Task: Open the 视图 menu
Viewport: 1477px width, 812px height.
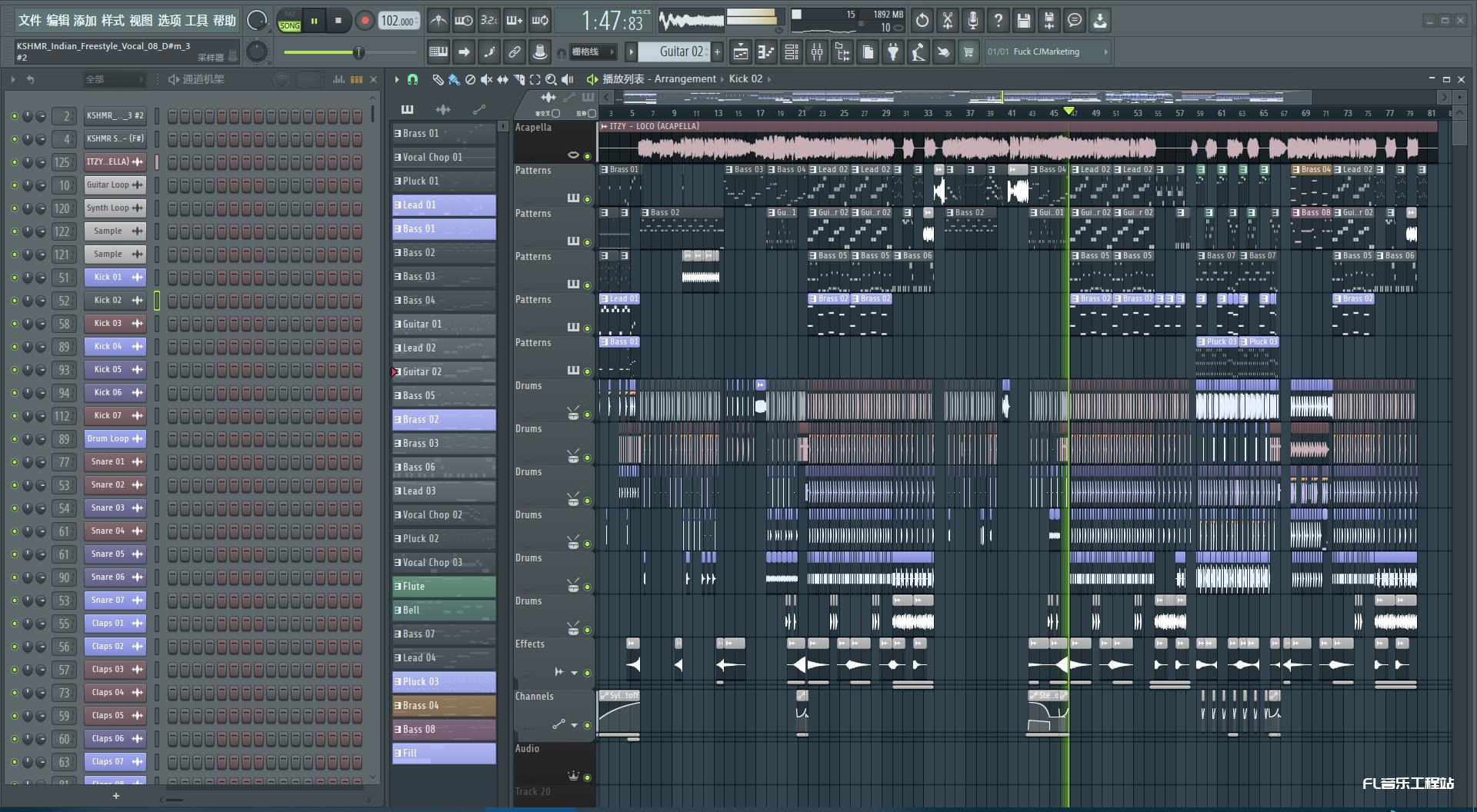Action: 141,21
